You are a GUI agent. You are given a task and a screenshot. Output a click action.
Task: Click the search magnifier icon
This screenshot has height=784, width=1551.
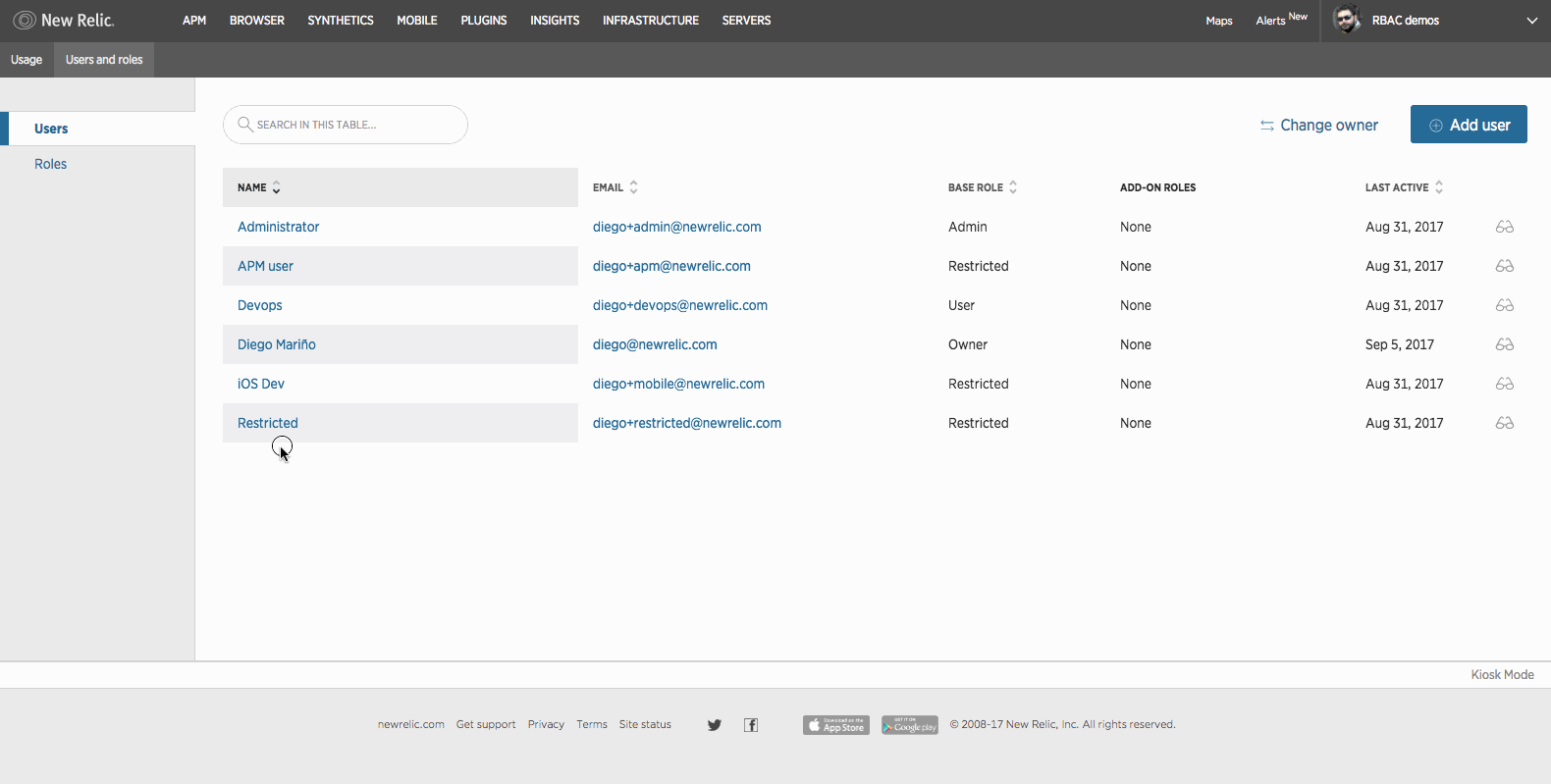[x=245, y=125]
